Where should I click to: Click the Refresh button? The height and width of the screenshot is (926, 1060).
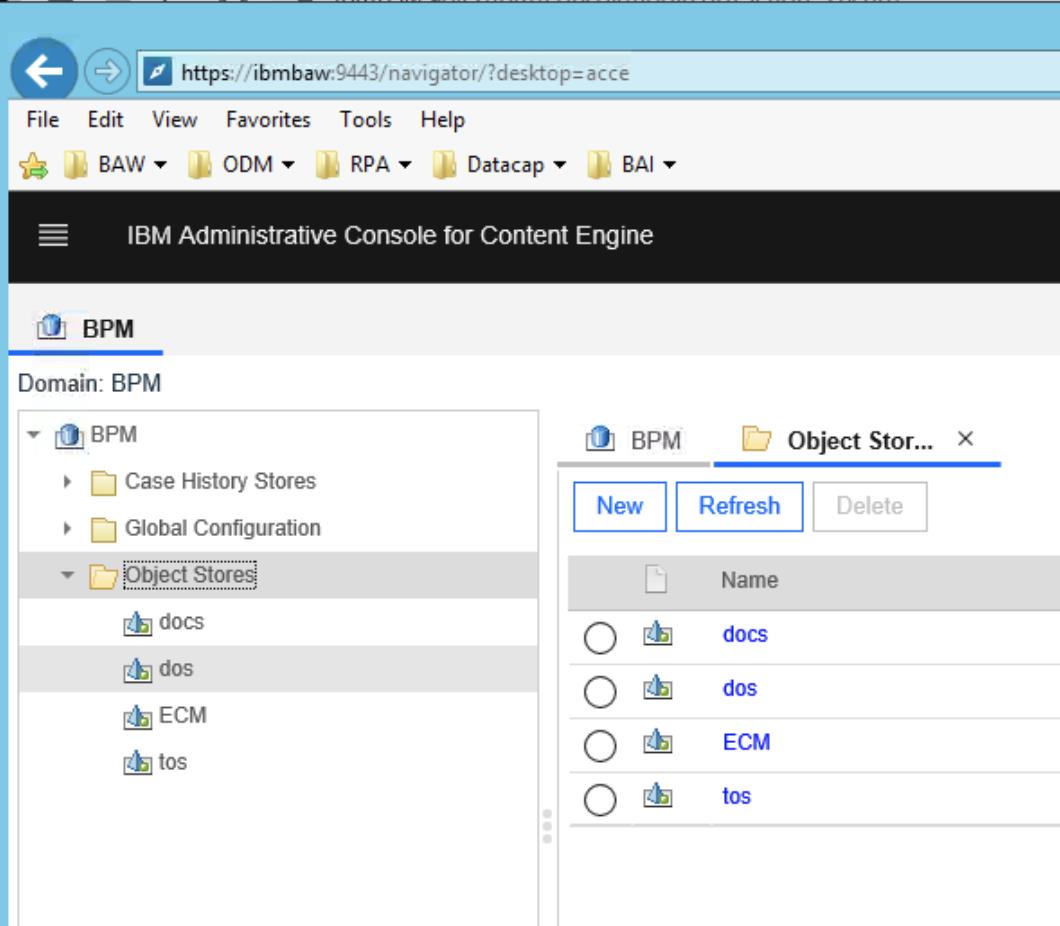(740, 506)
